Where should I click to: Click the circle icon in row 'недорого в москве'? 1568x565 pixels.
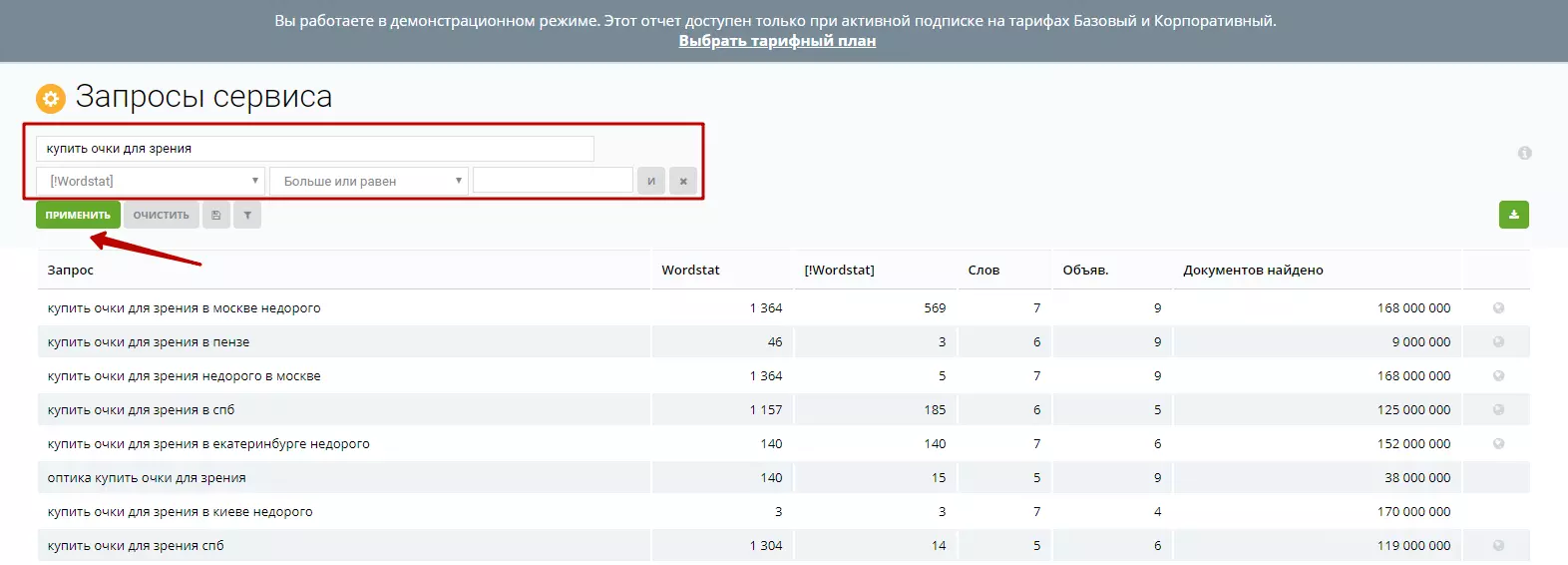coord(1498,376)
